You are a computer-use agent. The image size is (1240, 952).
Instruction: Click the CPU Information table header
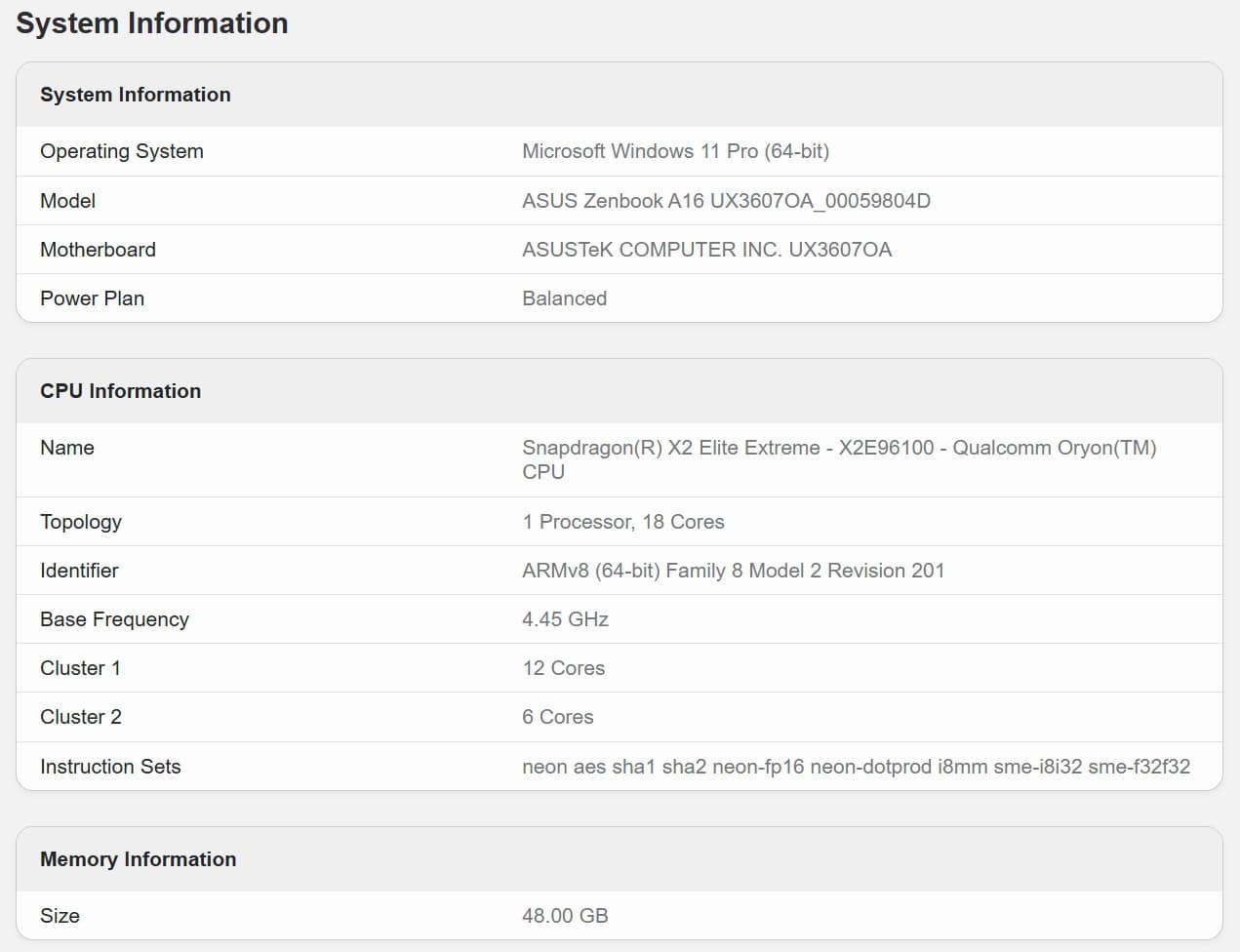pyautogui.click(x=121, y=391)
